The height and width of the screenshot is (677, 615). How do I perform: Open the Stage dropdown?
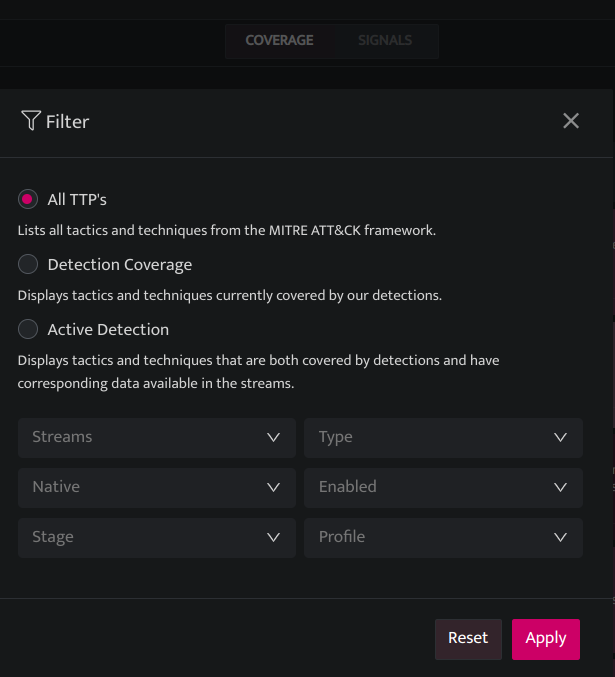157,538
